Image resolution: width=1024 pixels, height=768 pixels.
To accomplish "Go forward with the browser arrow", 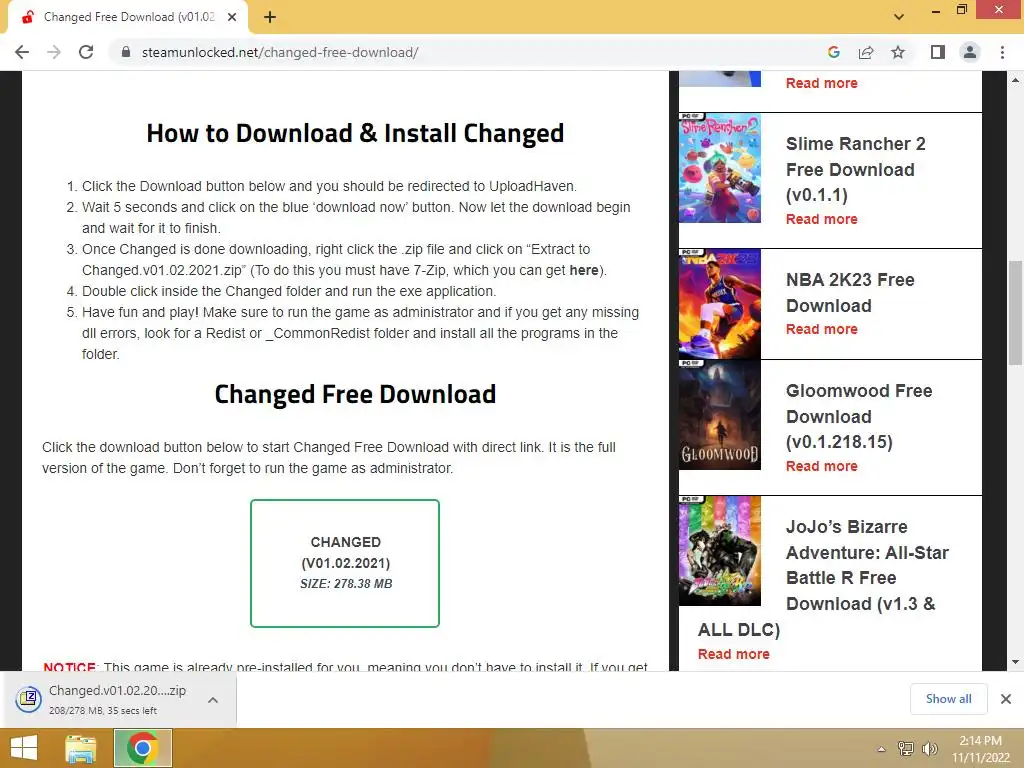I will (x=54, y=52).
